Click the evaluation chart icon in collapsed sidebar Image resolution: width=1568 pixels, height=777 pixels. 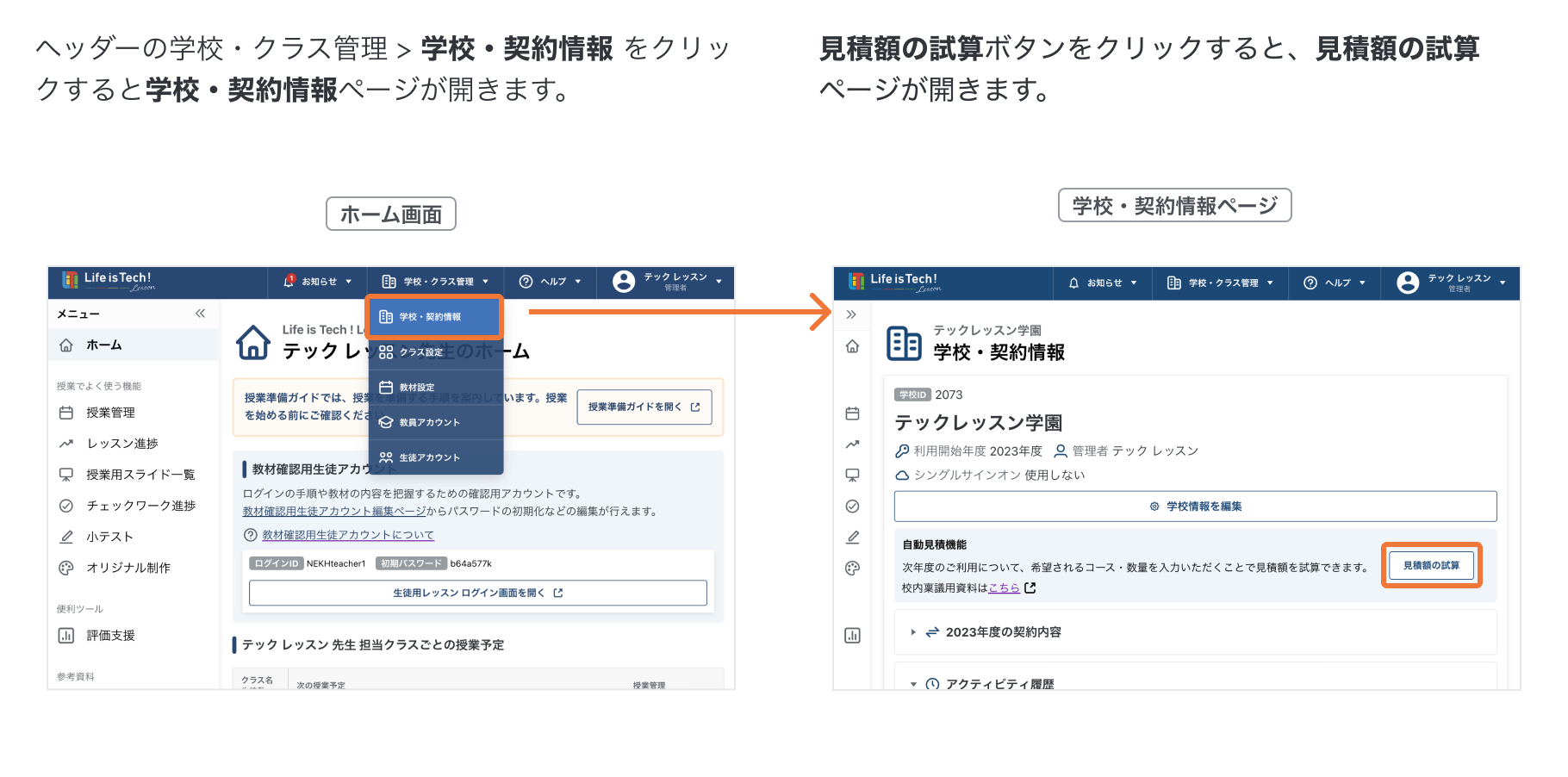[852, 636]
